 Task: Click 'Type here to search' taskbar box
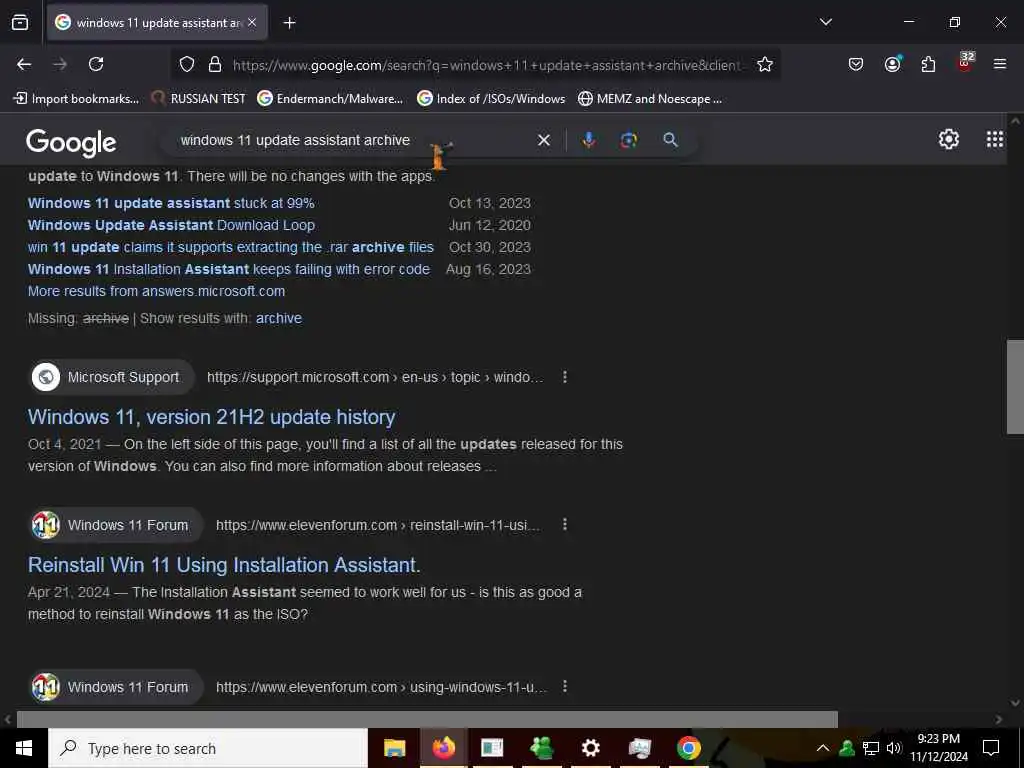click(x=208, y=748)
